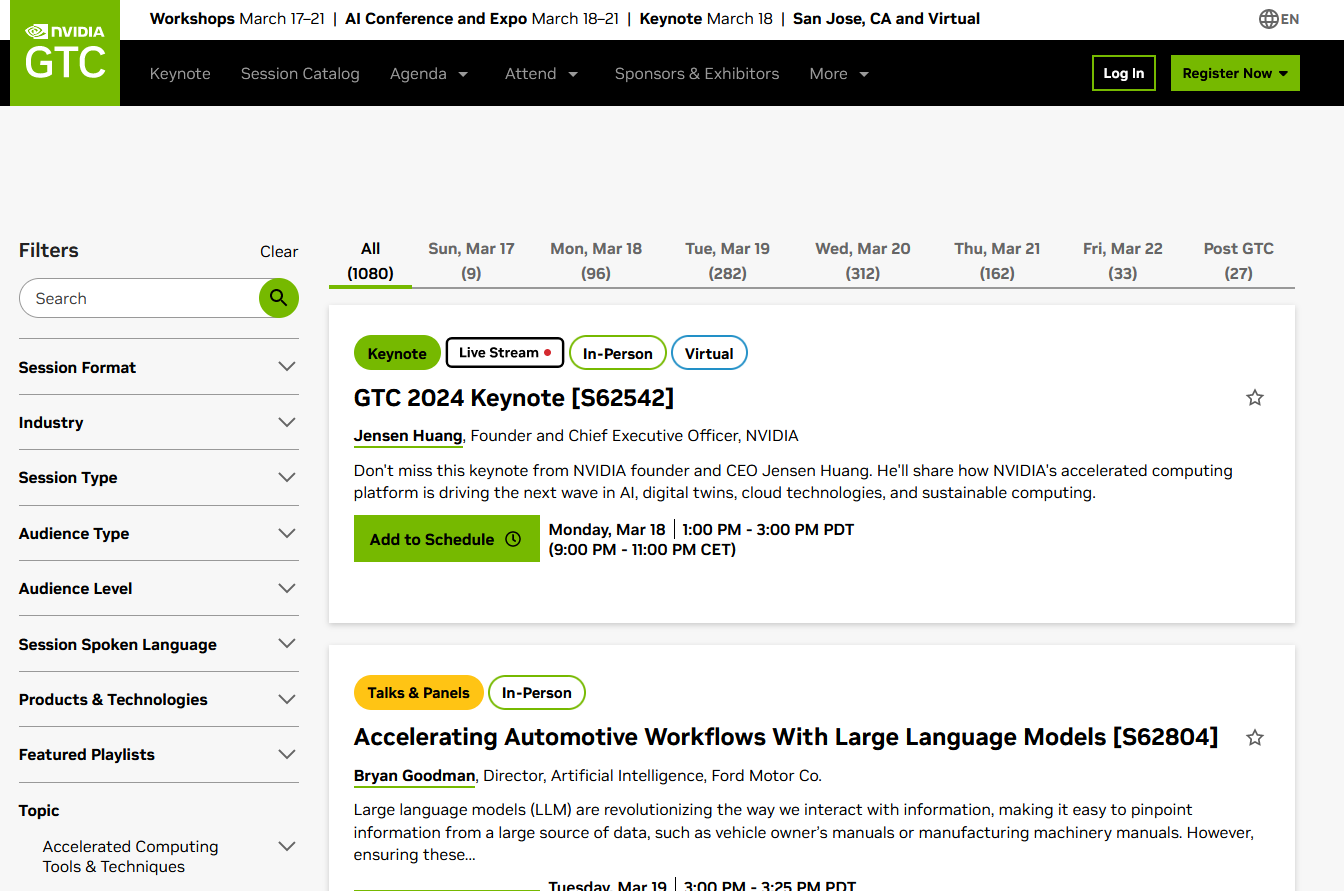
Task: Expand the Session Type filter
Action: tap(158, 477)
